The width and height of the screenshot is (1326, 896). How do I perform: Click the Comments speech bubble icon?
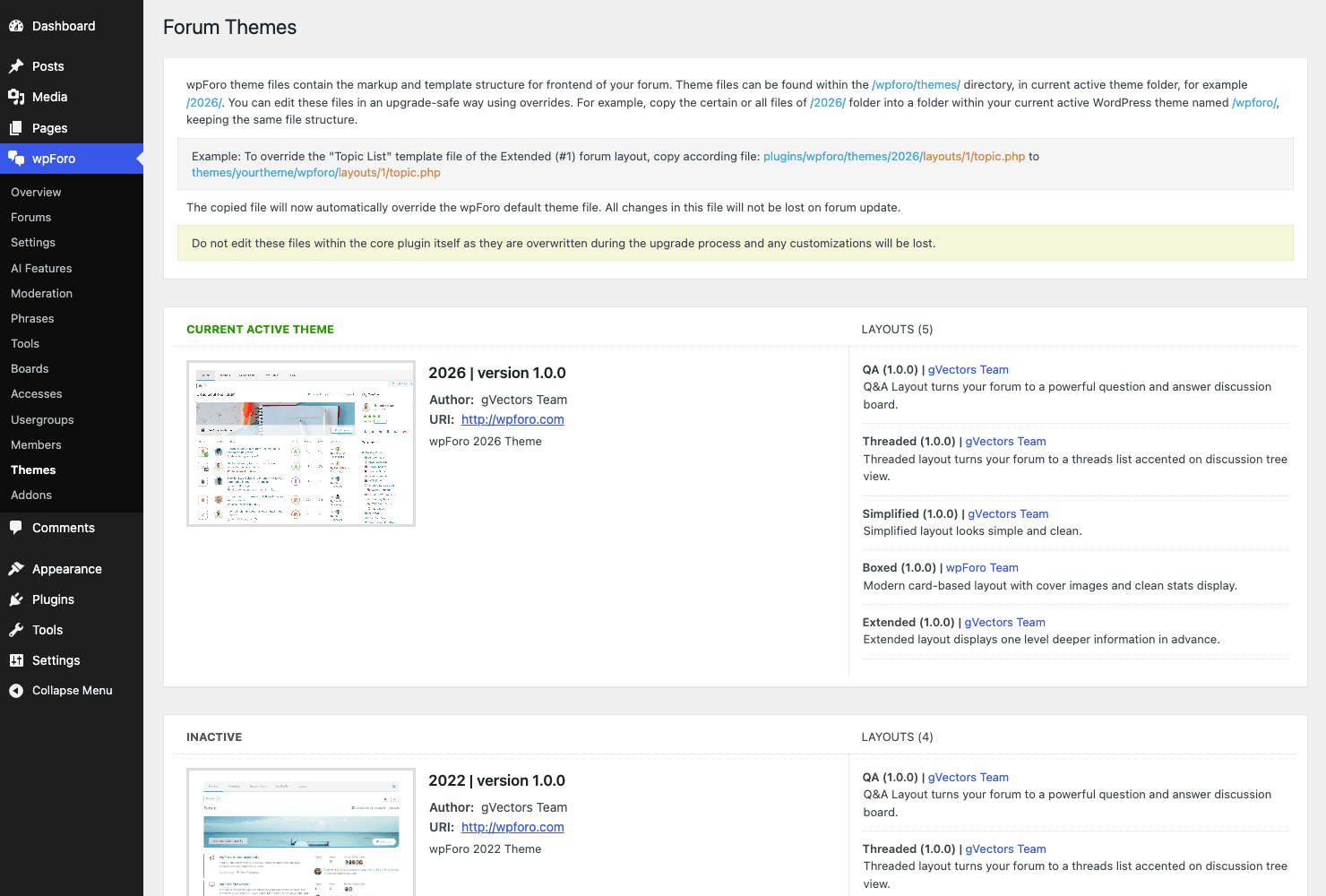(16, 528)
